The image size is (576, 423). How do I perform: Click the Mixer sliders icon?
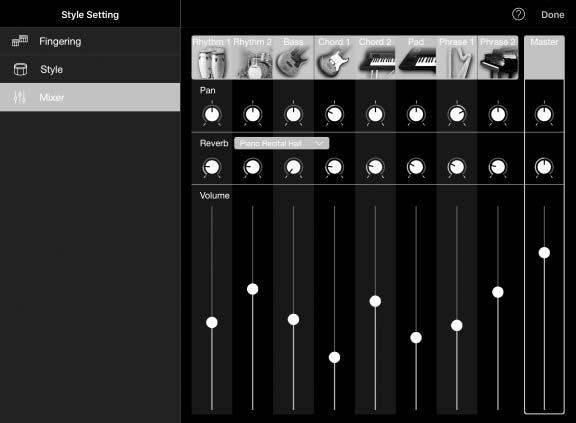(x=19, y=97)
